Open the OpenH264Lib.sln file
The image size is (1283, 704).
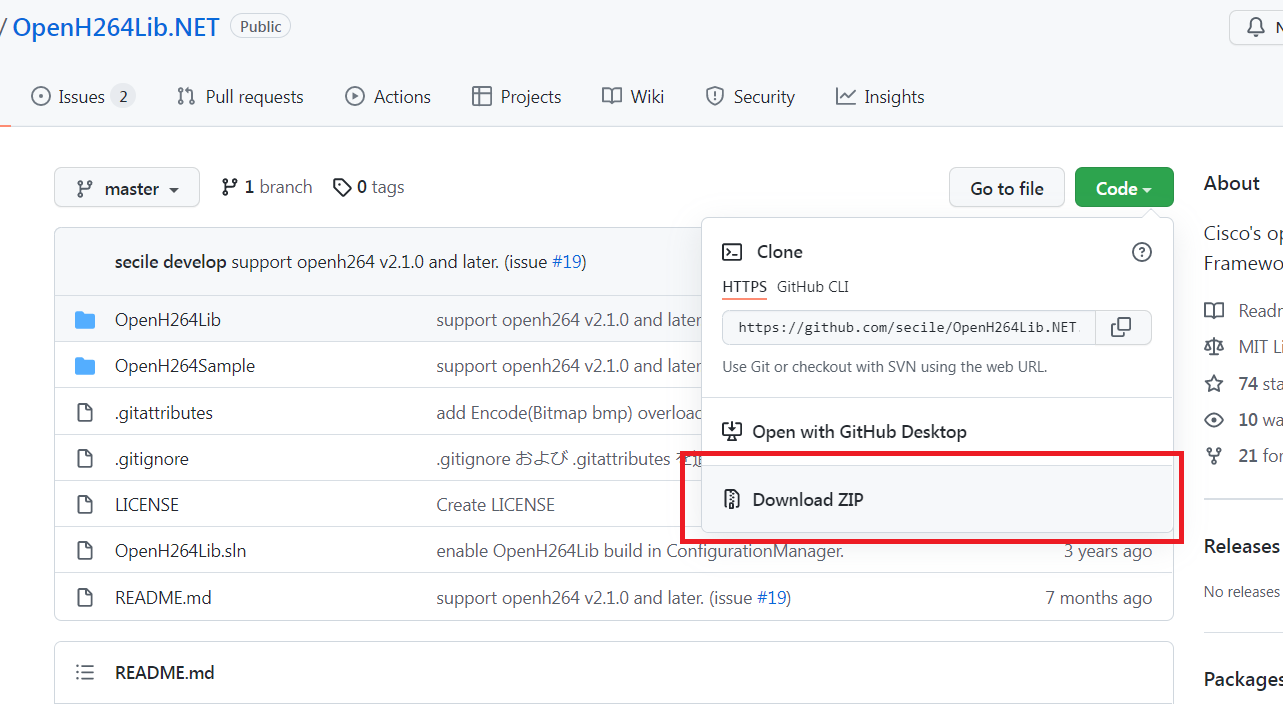(x=181, y=551)
